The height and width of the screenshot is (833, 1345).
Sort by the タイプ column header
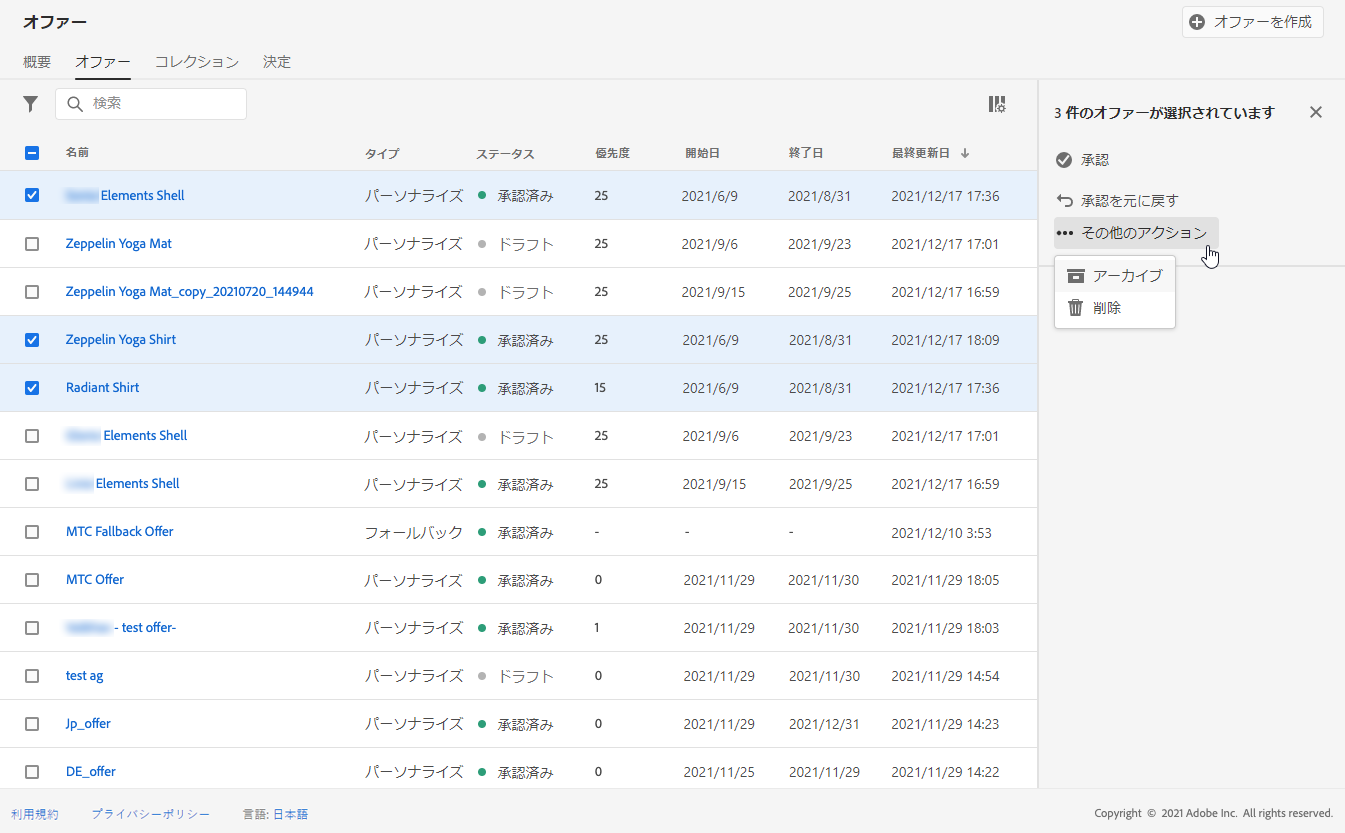(x=382, y=154)
